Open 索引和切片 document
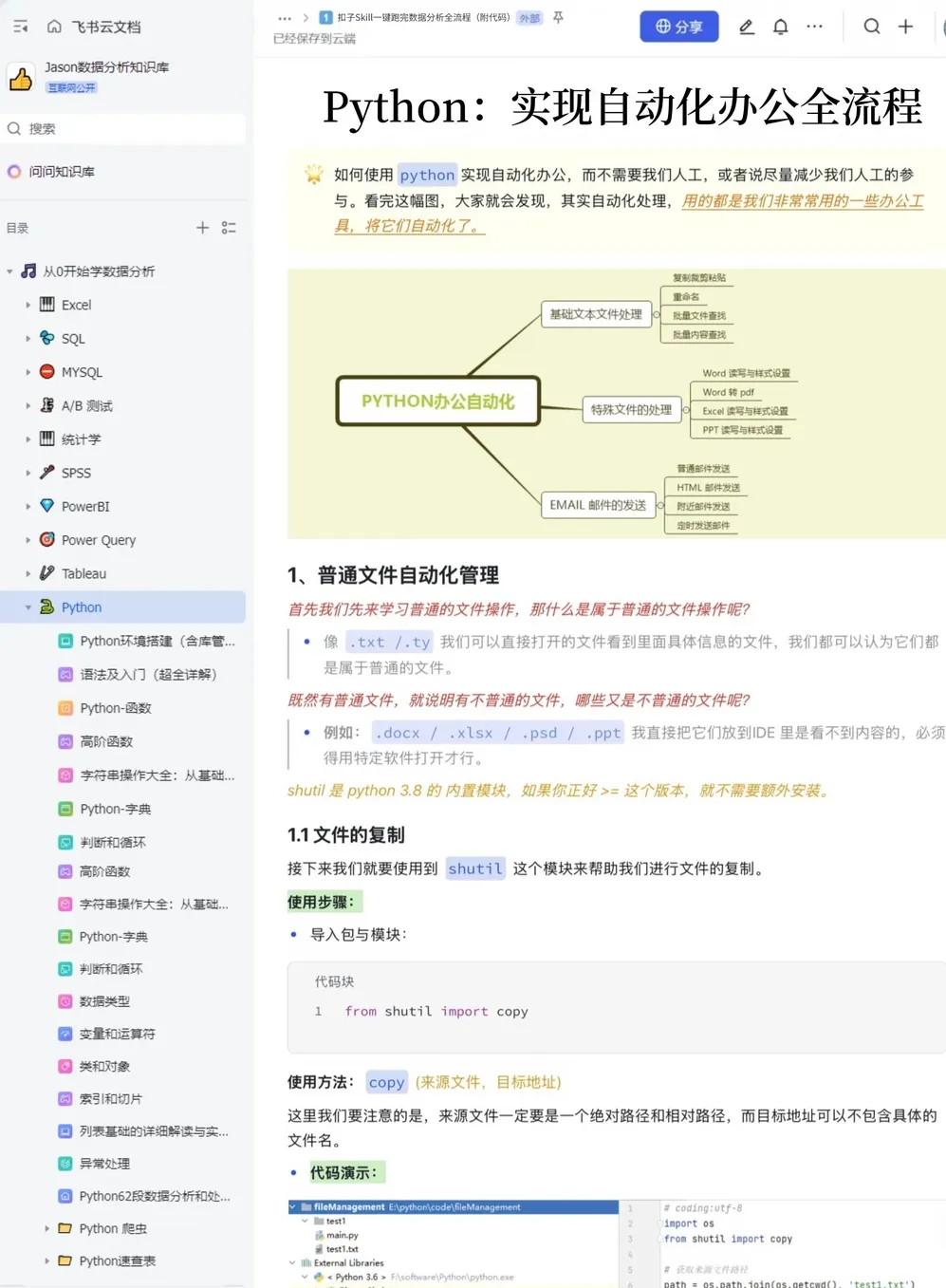Screen dimensions: 946x1288 [110, 1099]
